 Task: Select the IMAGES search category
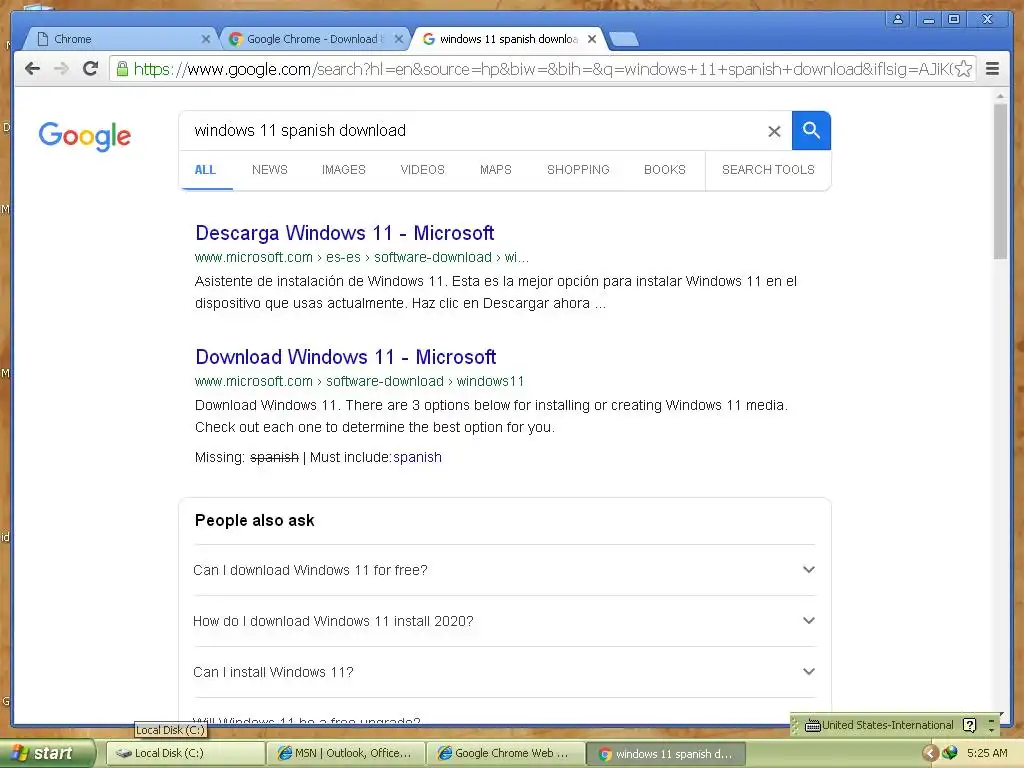344,170
